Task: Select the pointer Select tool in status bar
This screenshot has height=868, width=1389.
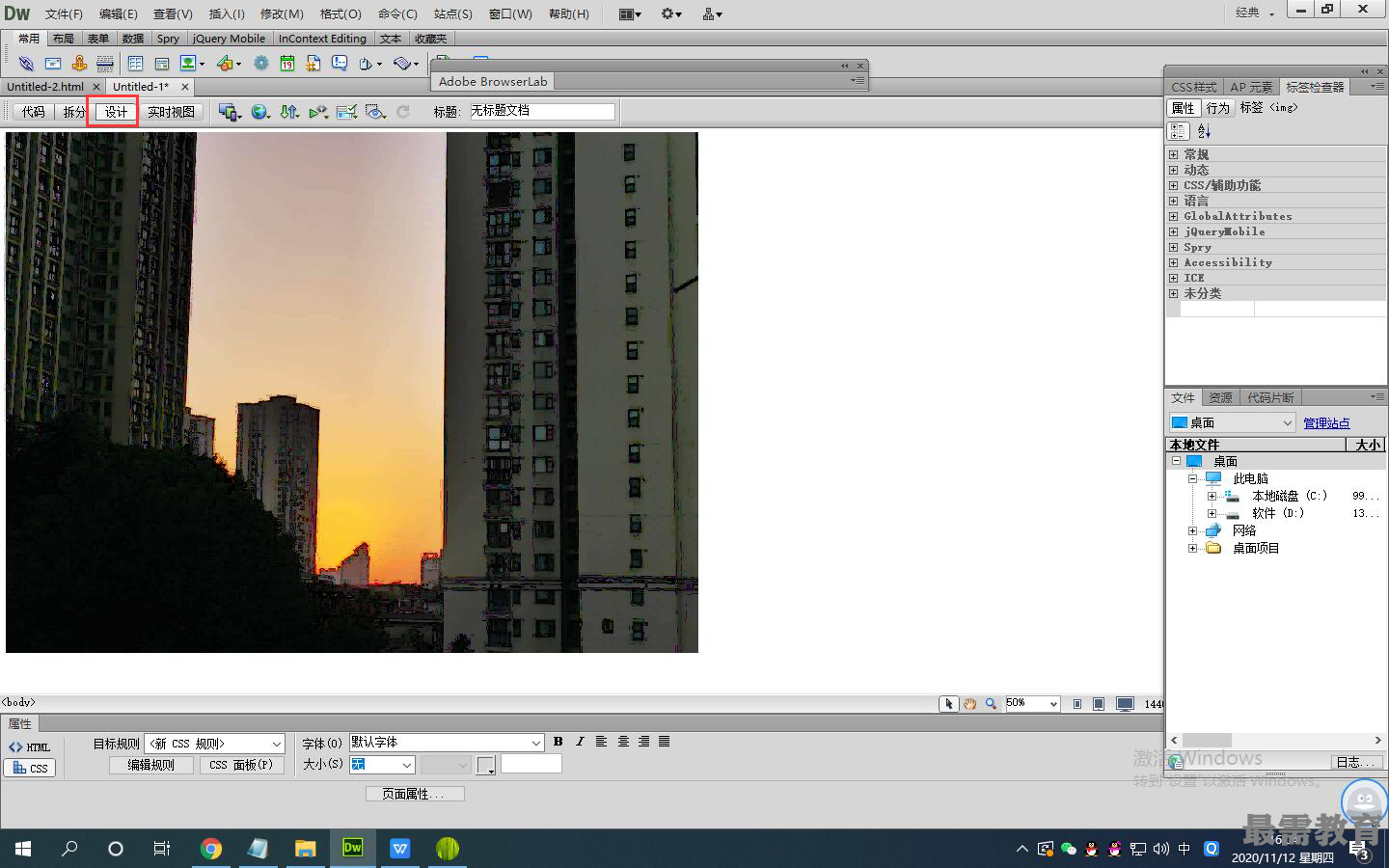Action: pyautogui.click(x=948, y=704)
